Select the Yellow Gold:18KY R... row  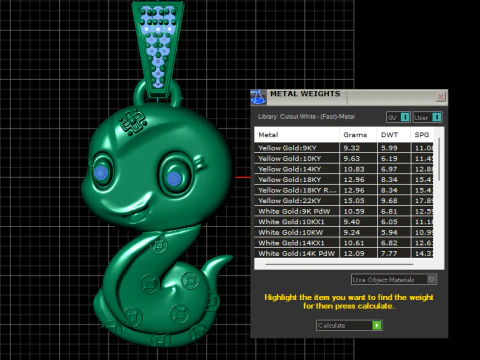pos(344,190)
